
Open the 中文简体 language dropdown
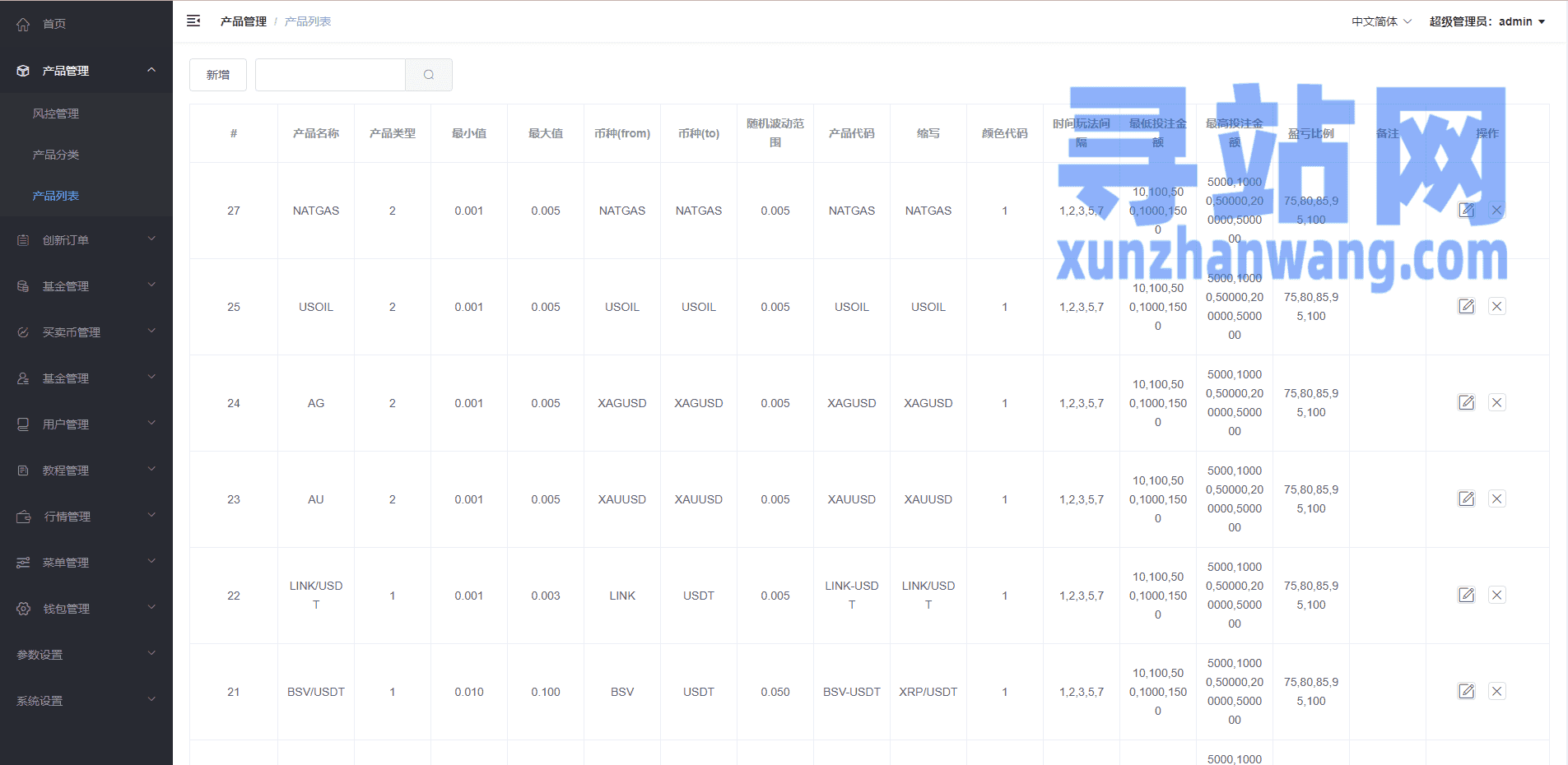click(x=1381, y=21)
